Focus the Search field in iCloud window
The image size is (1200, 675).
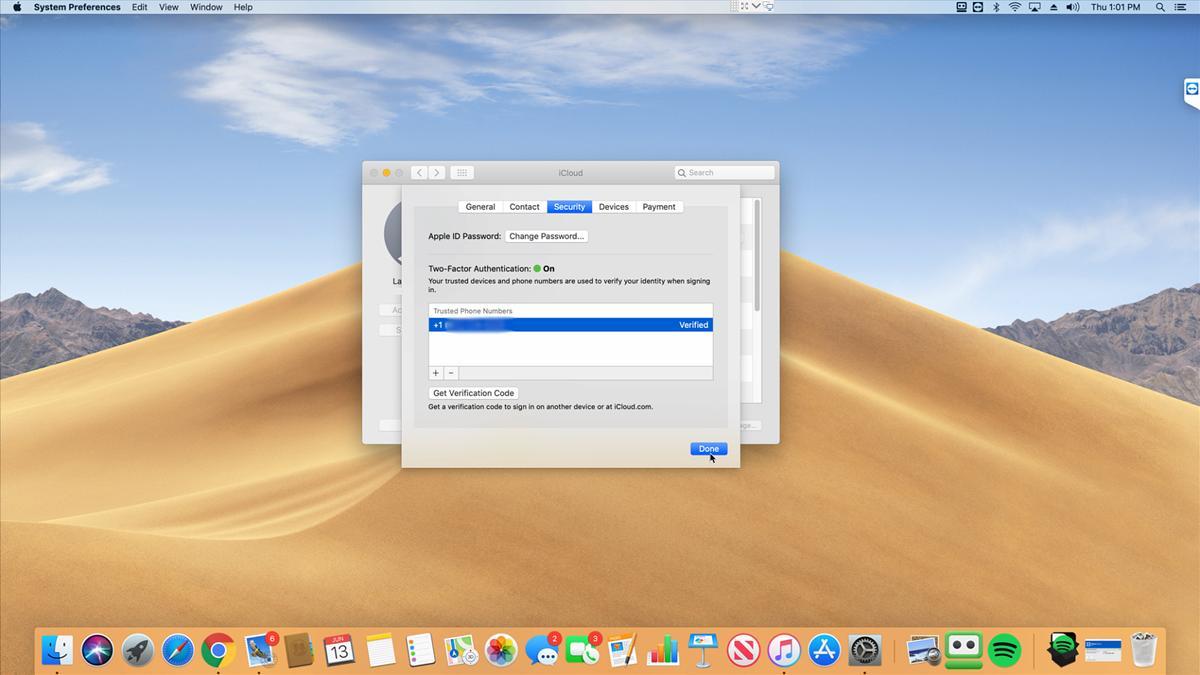coord(725,173)
